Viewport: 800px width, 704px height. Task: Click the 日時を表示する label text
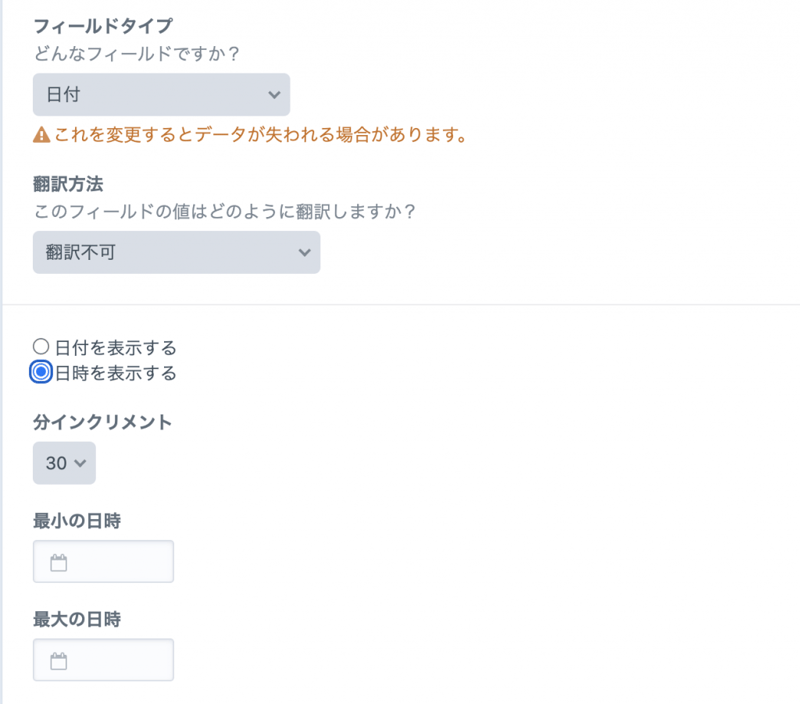pyautogui.click(x=116, y=372)
